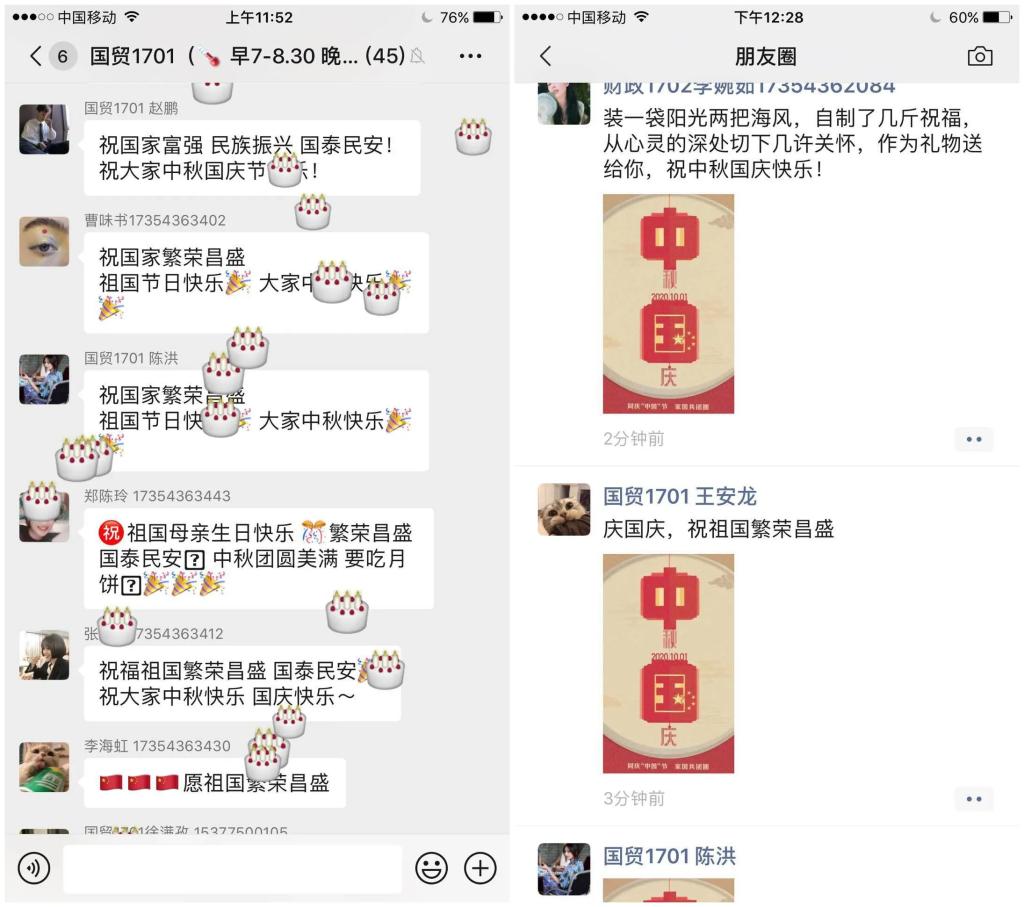1024x907 pixels.
Task: Tap the camera icon in Moments
Action: 980,56
